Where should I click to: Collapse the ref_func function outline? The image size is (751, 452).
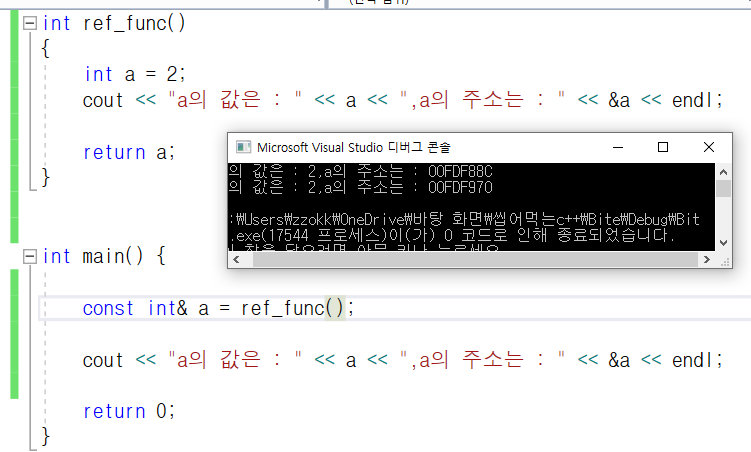pyautogui.click(x=30, y=23)
